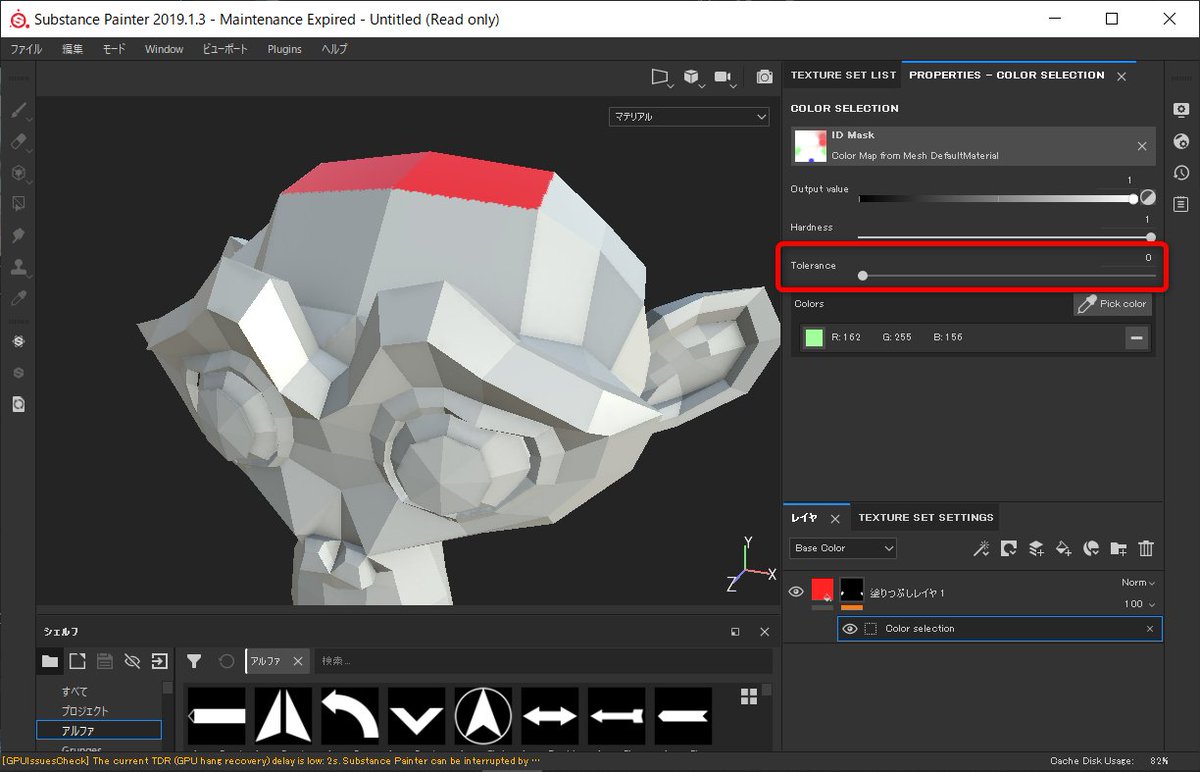Image resolution: width=1200 pixels, height=772 pixels.
Task: Open the ヘルプ menu
Action: (x=334, y=49)
